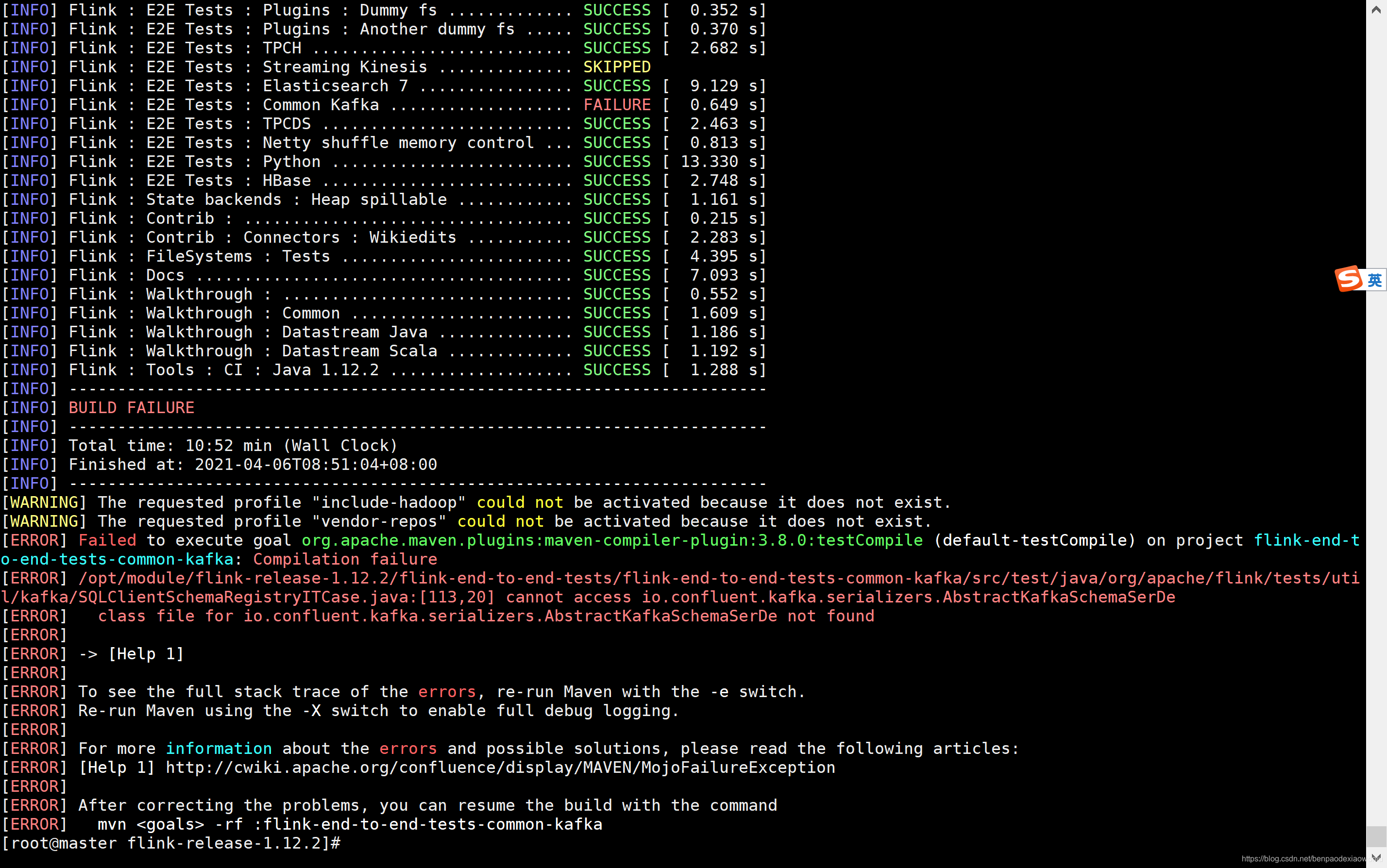
Task: Click the Sogou input method S icon
Action: pos(1349,279)
